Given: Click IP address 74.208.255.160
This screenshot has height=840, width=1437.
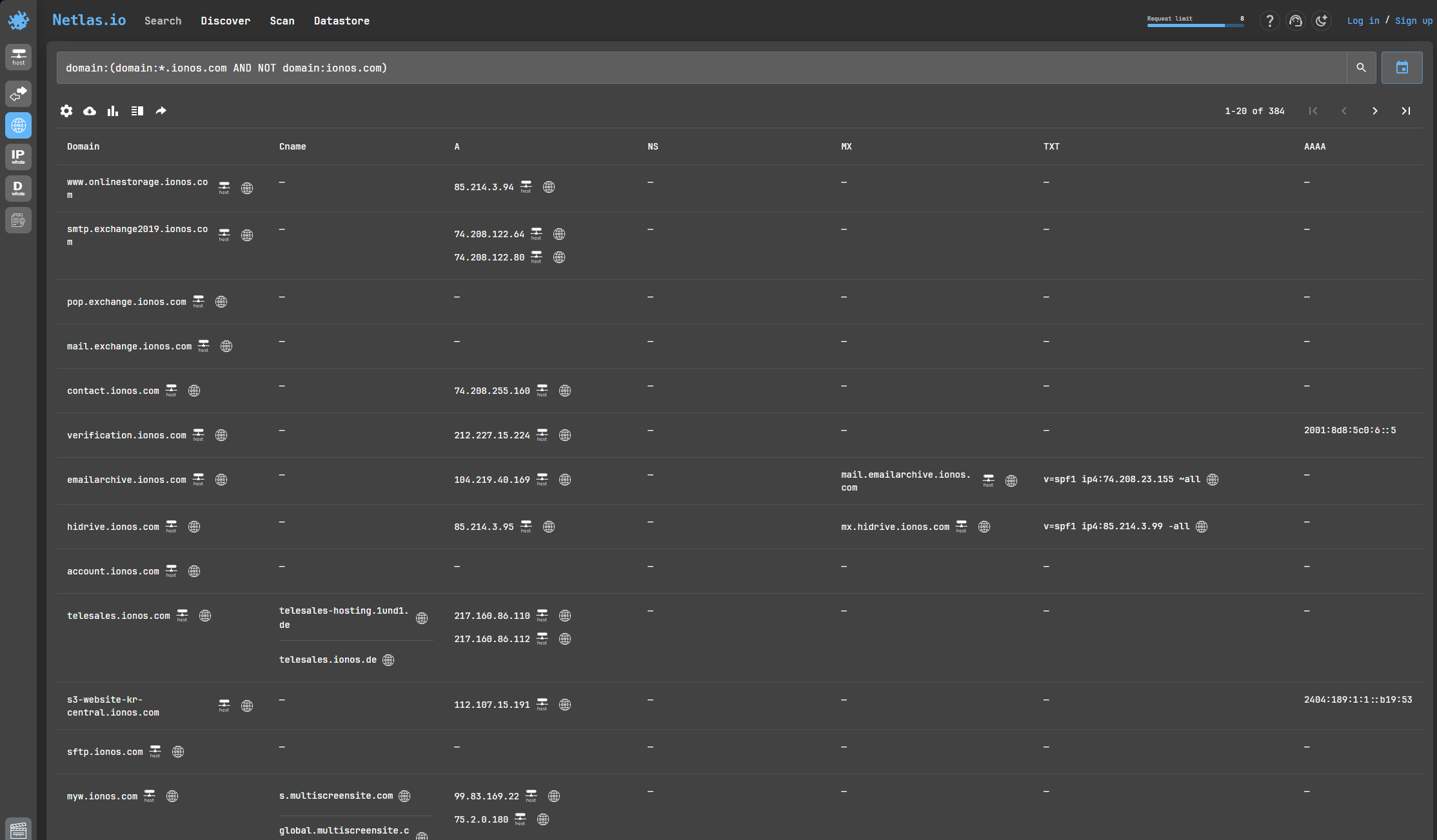Looking at the screenshot, I should (x=492, y=391).
